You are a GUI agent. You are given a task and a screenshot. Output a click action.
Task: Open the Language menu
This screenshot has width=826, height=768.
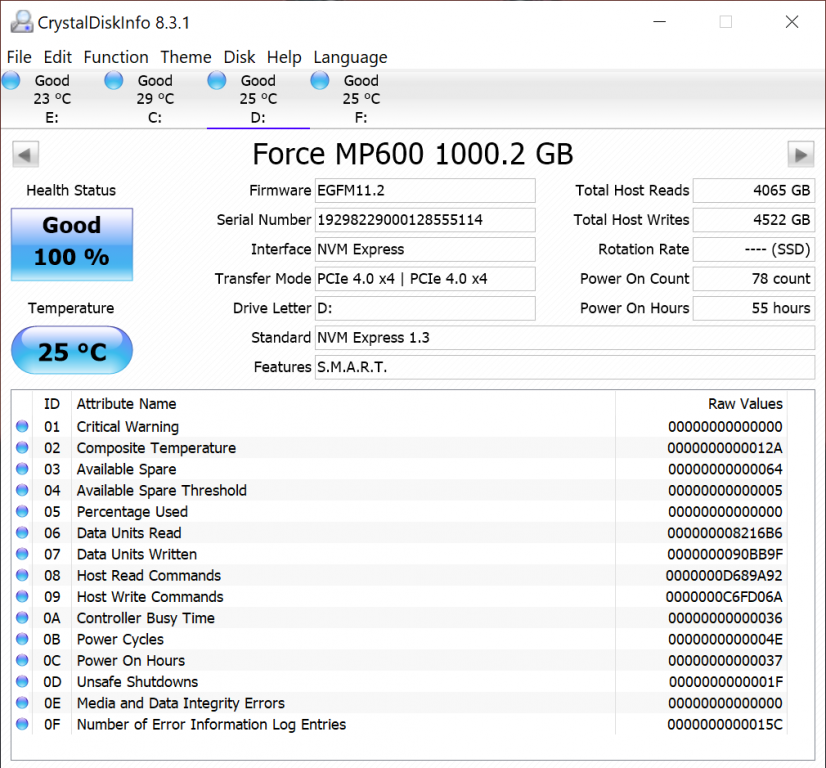click(350, 57)
